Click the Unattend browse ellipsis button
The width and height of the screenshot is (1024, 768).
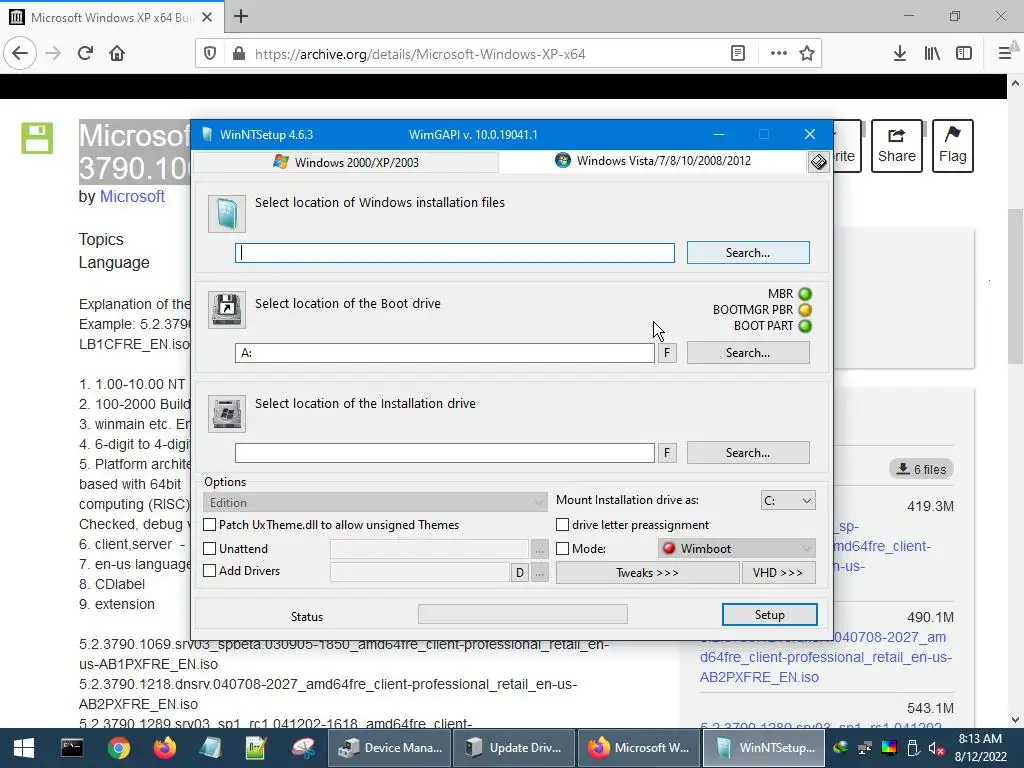click(x=539, y=549)
